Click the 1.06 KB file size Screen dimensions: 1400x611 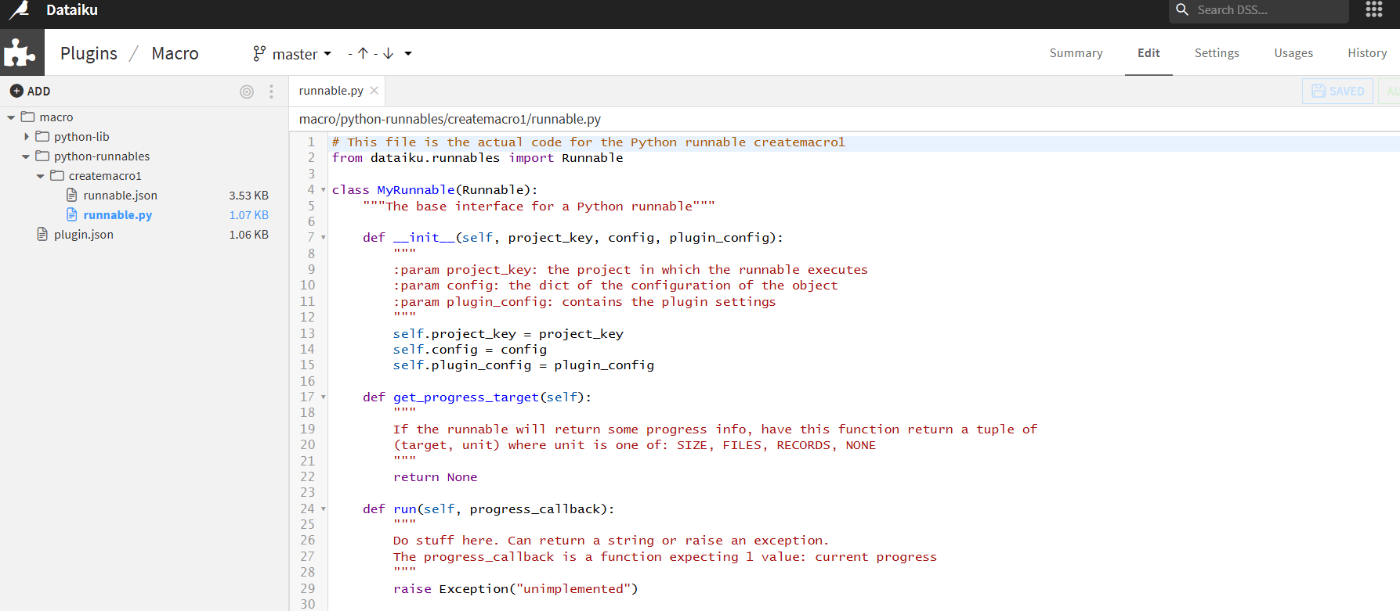(x=248, y=234)
